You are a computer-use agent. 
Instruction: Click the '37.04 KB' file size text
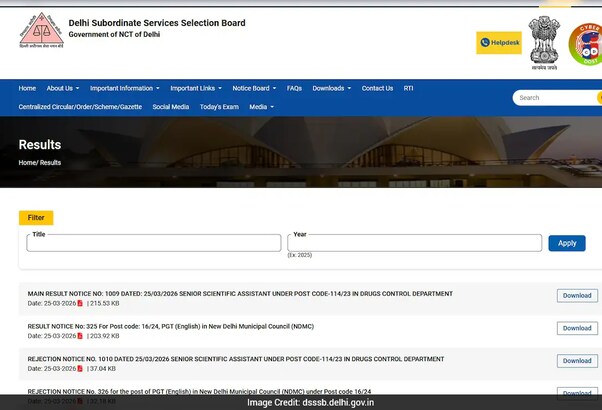tap(103, 369)
